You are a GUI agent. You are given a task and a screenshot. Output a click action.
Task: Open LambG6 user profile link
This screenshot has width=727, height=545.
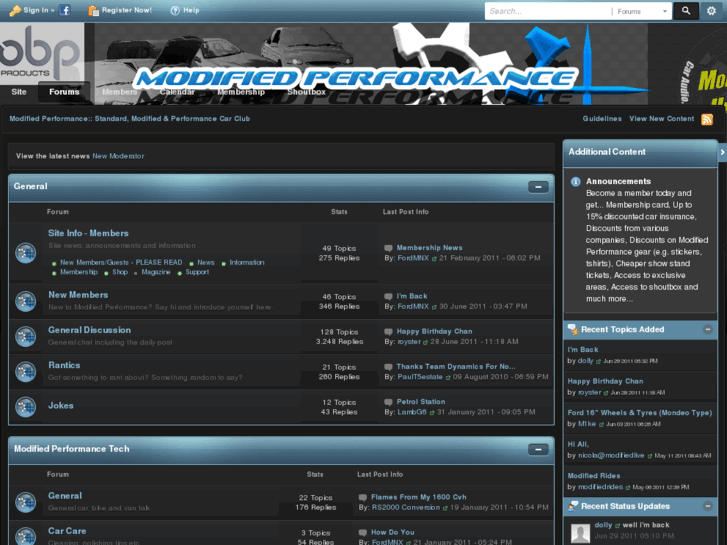(412, 412)
